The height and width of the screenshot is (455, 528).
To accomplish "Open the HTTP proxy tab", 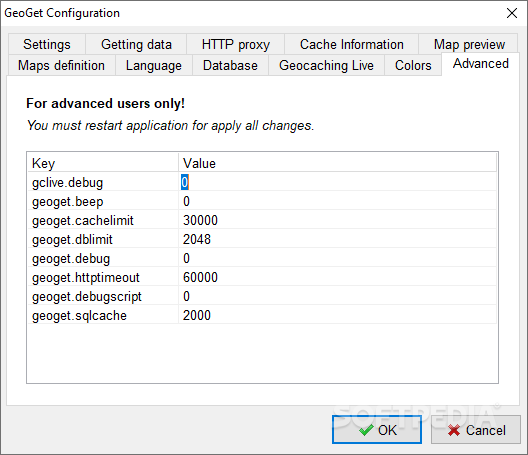I will coord(235,44).
